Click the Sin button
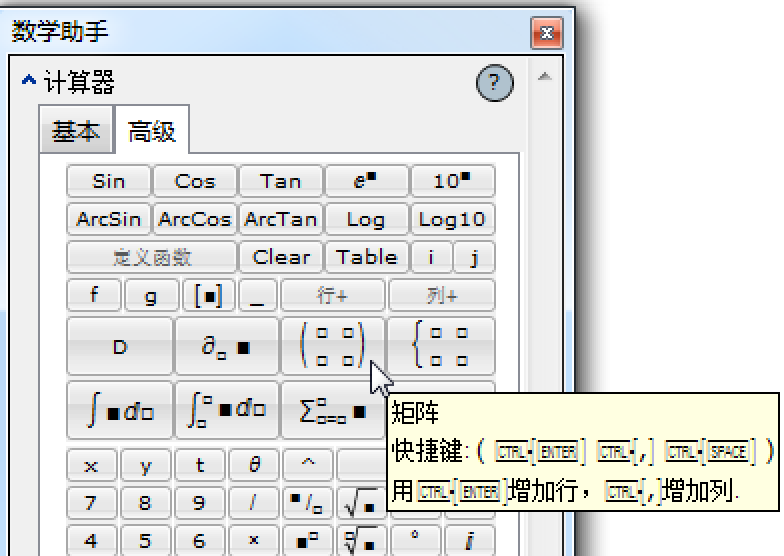784x556 pixels. pyautogui.click(x=108, y=181)
